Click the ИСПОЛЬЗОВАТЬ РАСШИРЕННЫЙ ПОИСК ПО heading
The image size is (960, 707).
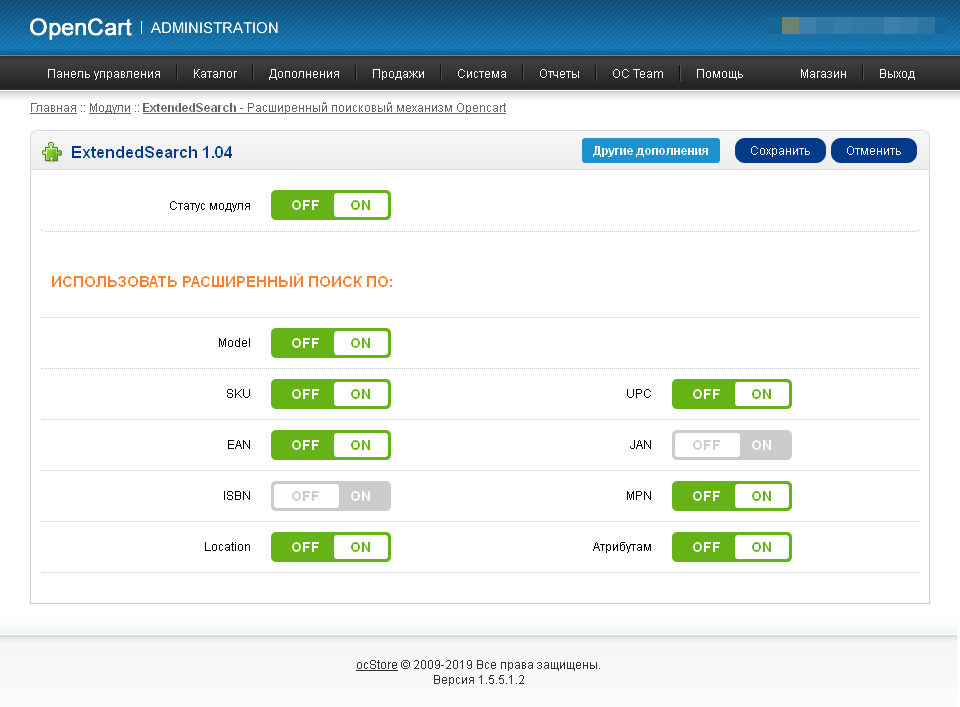click(x=222, y=282)
